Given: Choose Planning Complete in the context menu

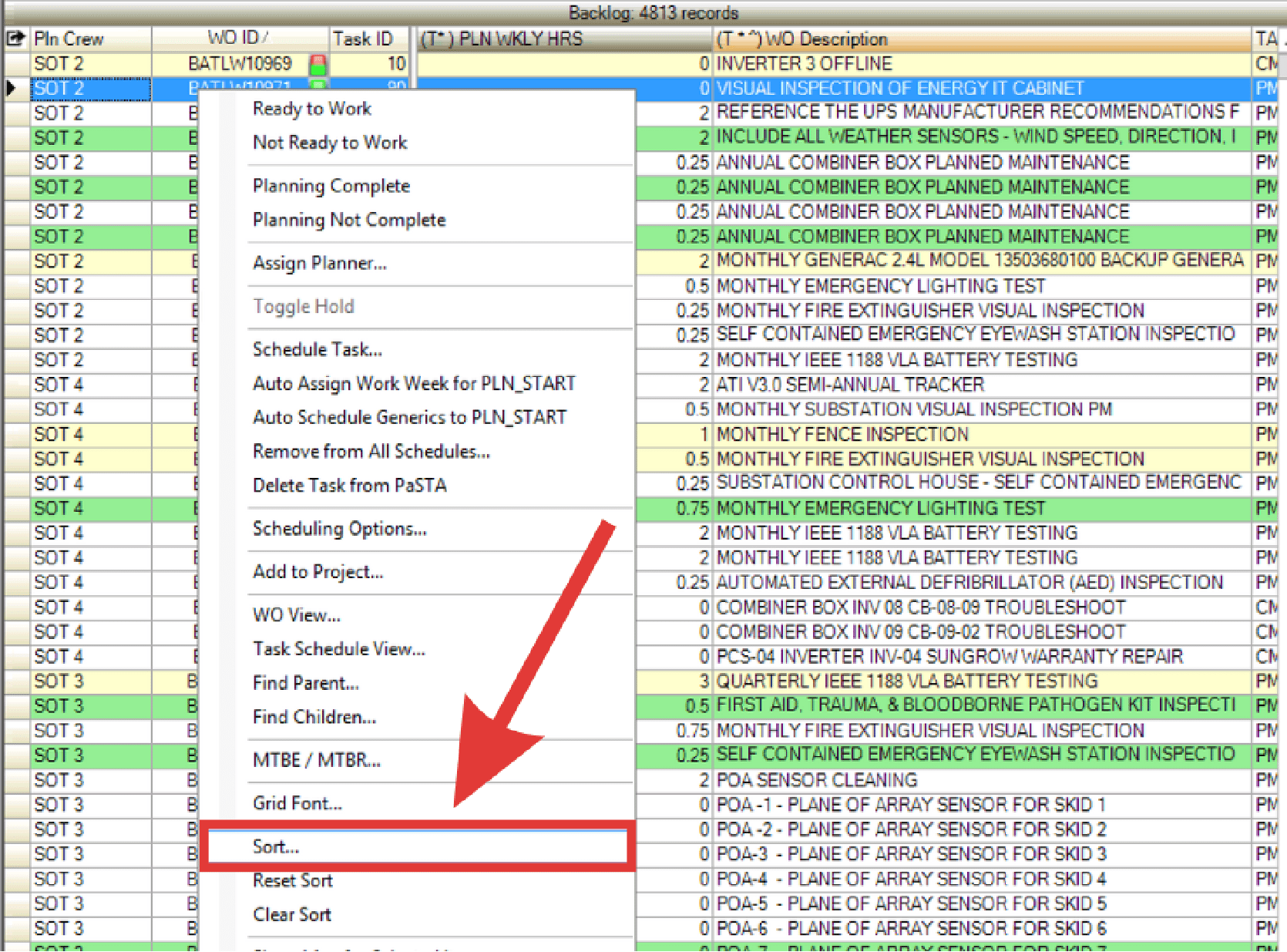Looking at the screenshot, I should [x=331, y=186].
